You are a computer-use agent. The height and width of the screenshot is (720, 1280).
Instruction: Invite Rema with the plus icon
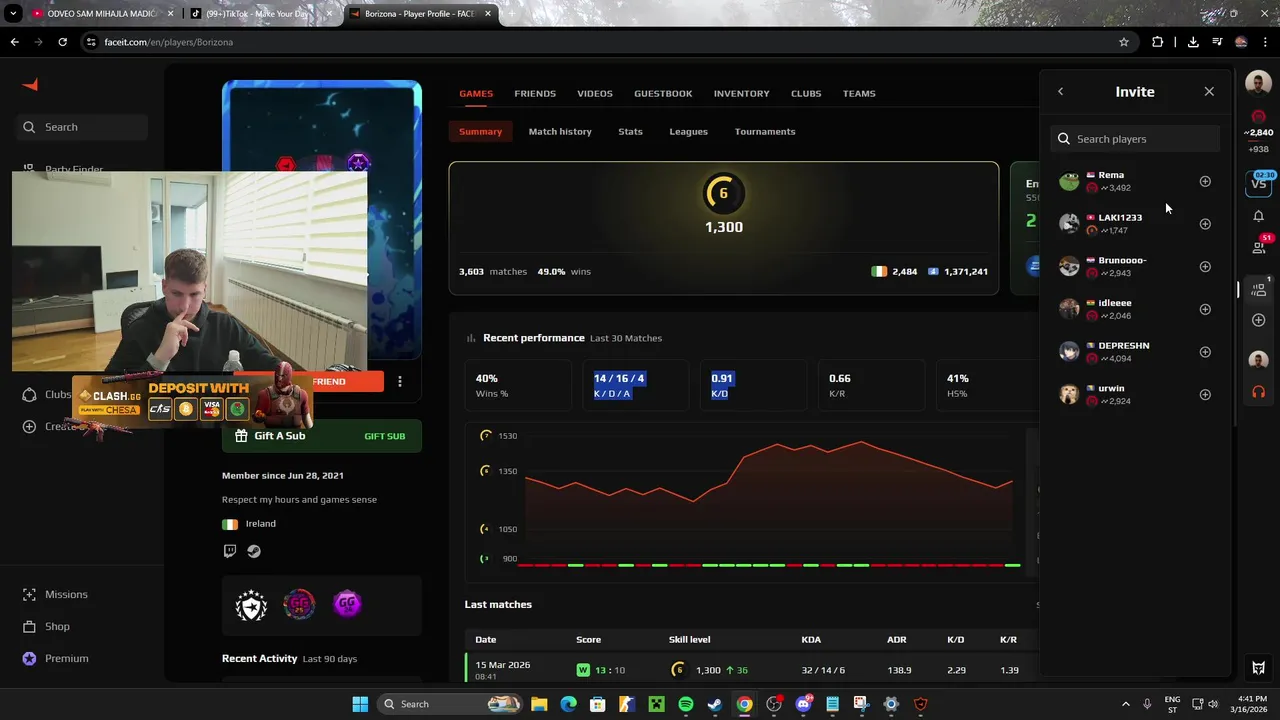click(x=1205, y=181)
